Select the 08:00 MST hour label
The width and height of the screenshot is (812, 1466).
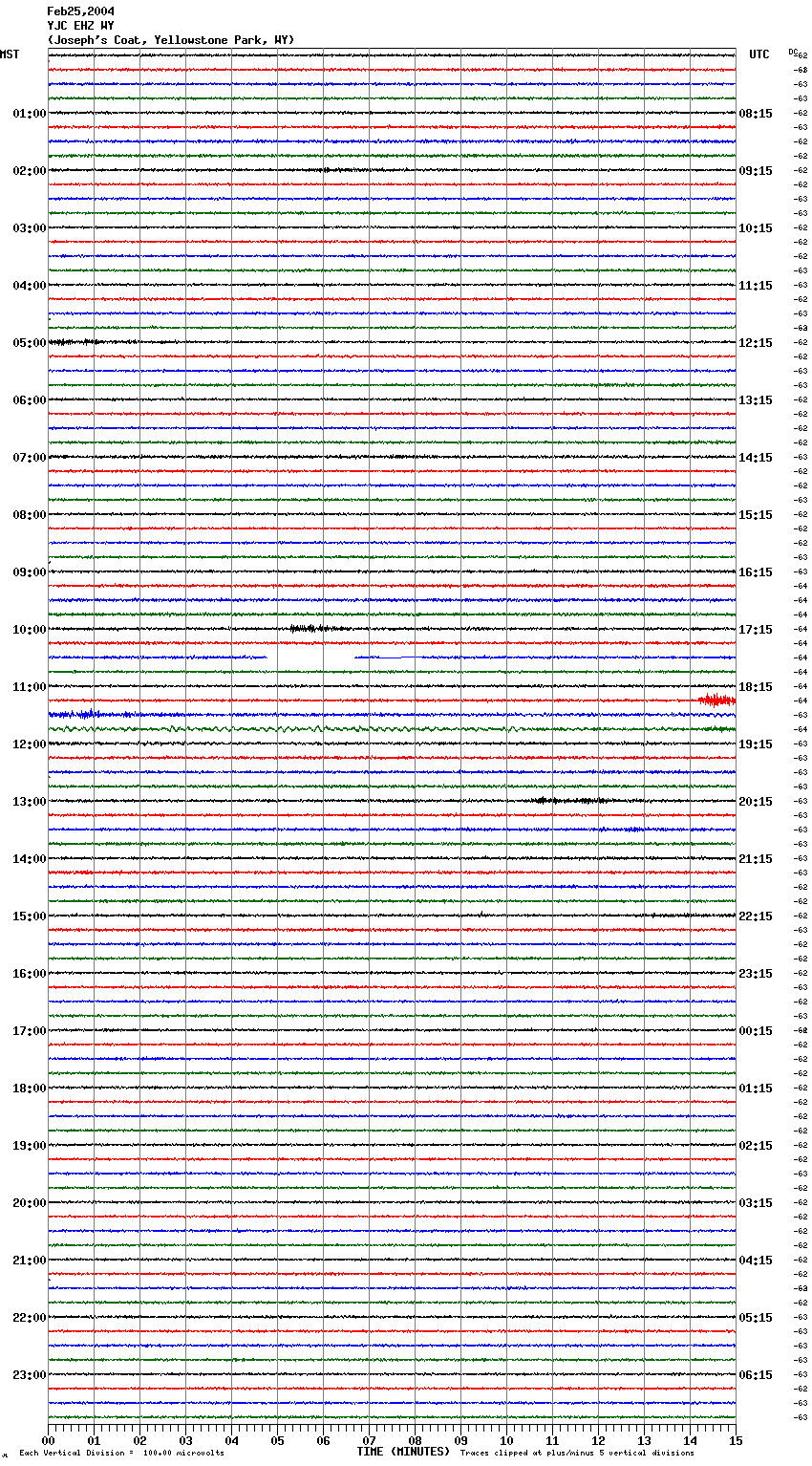point(30,515)
